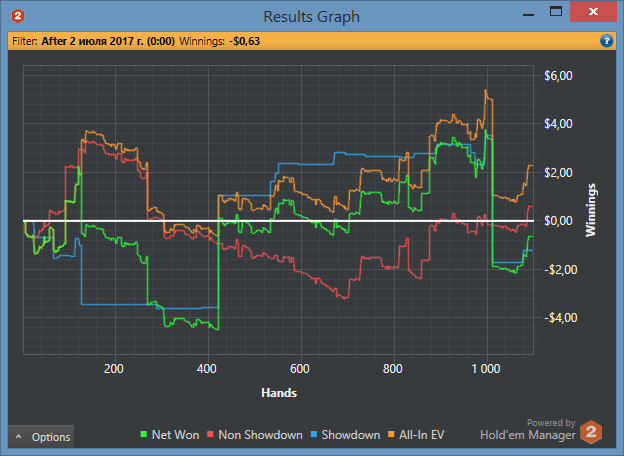Click the '-$2,00' y-axis label
This screenshot has width=624, height=456.
561,269
